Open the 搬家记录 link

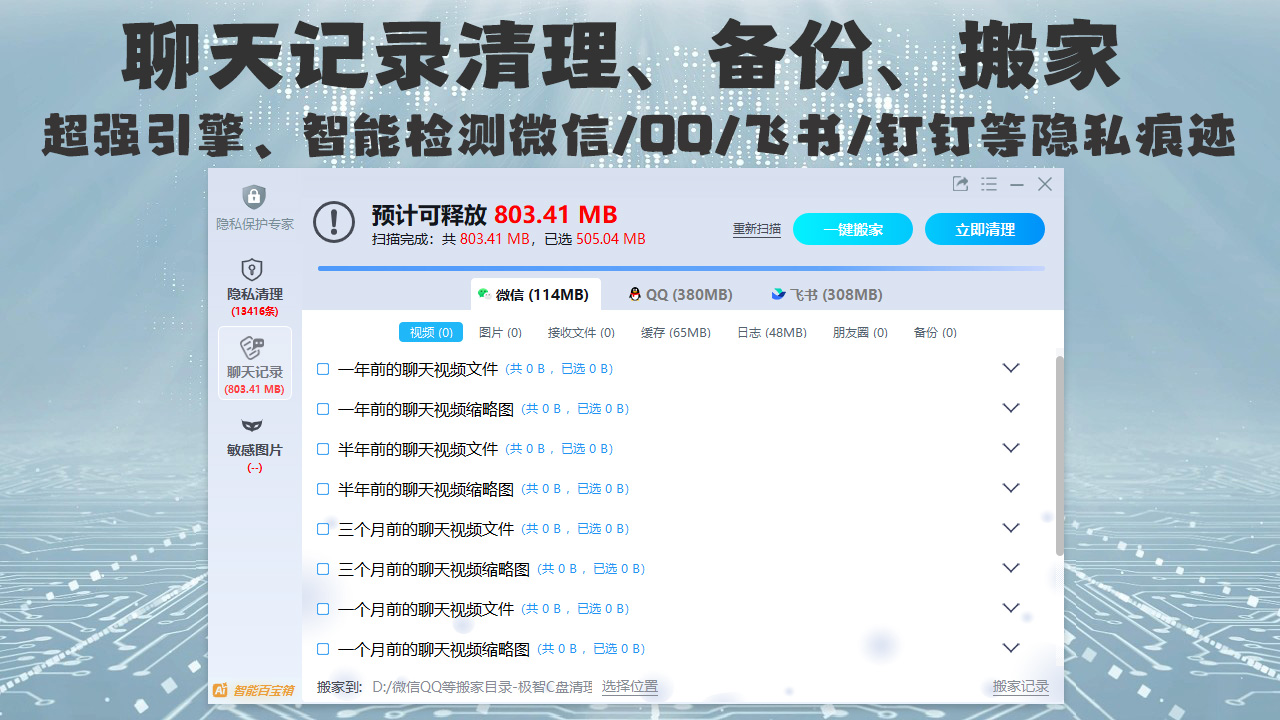click(1021, 687)
